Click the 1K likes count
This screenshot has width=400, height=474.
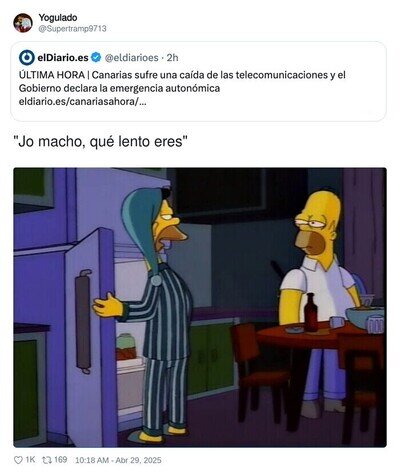coord(30,460)
